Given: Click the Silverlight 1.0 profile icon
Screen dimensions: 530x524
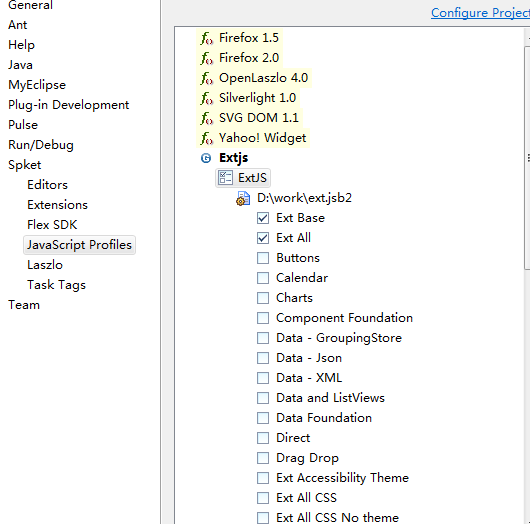Looking at the screenshot, I should pos(207,98).
